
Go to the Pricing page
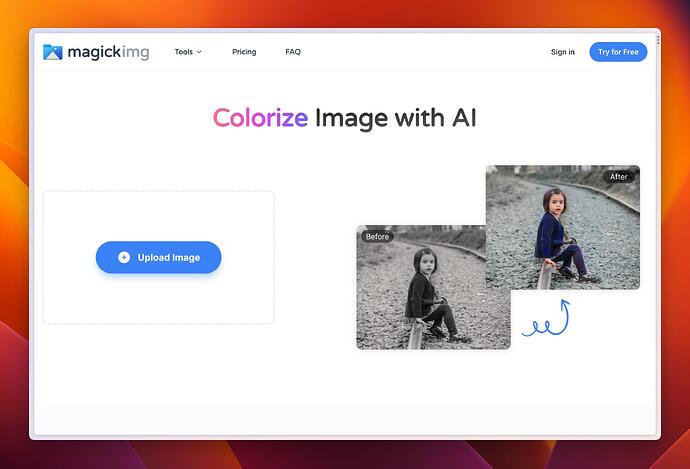click(244, 52)
